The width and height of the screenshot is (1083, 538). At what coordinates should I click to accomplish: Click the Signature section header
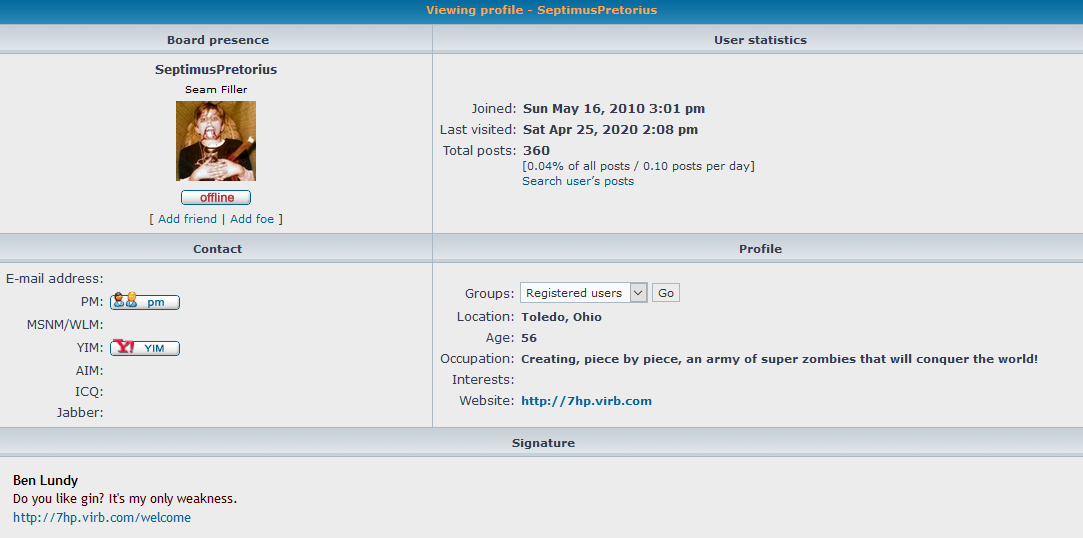pyautogui.click(x=543, y=443)
